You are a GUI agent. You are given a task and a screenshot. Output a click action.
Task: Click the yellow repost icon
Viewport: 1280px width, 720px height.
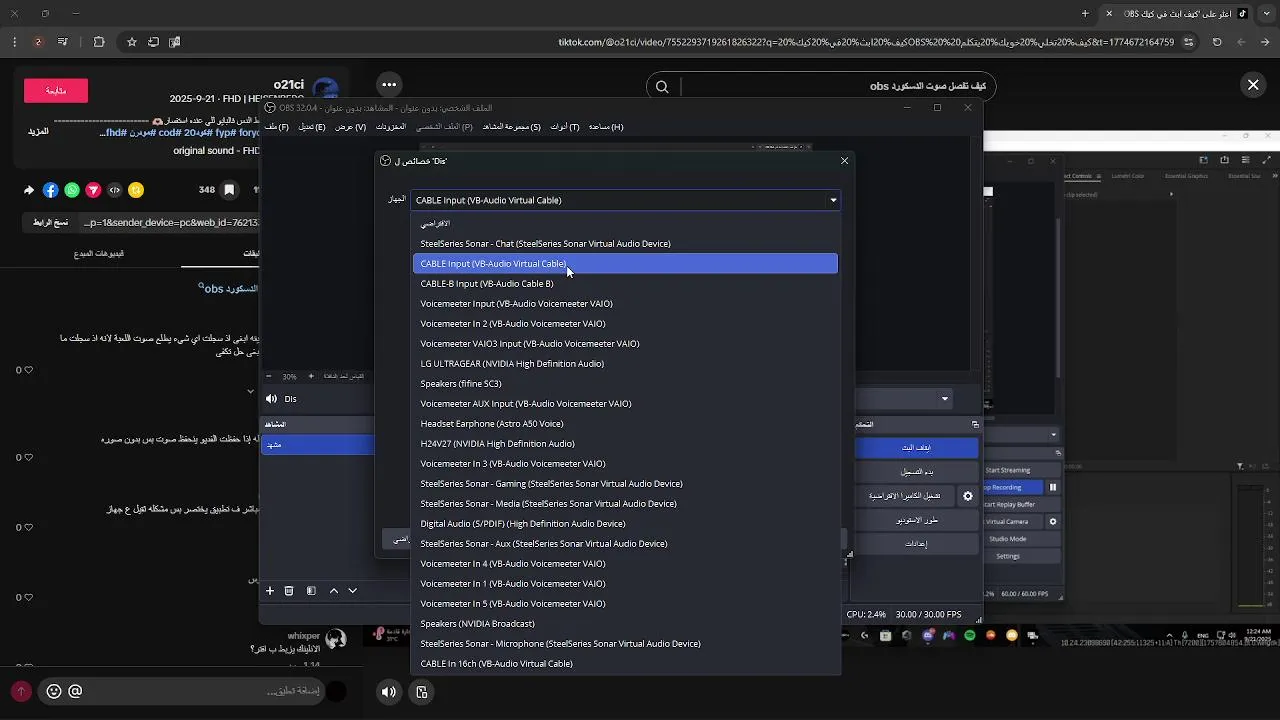click(x=136, y=190)
